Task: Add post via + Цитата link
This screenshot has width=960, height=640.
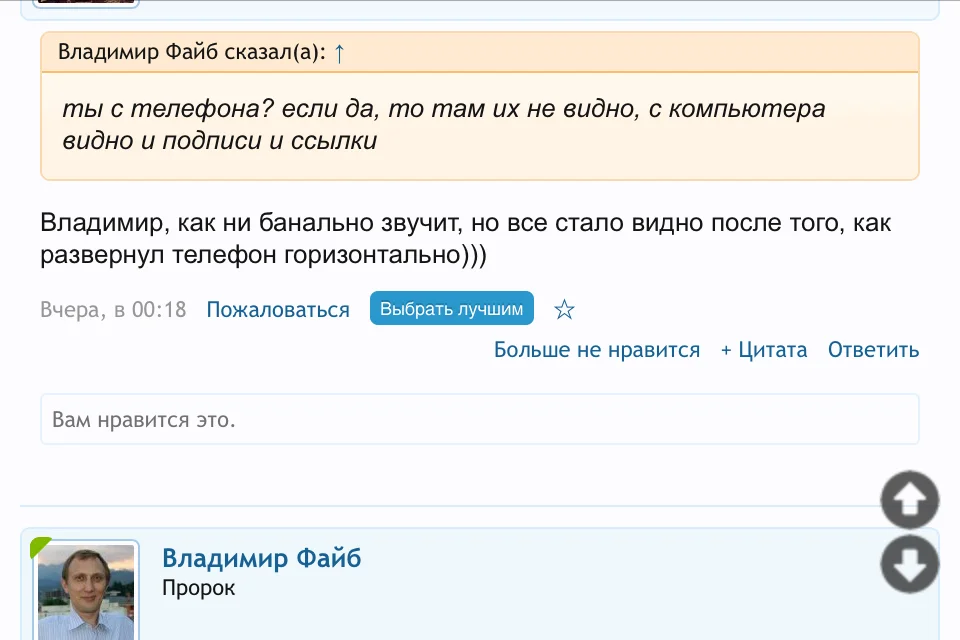Action: 764,350
